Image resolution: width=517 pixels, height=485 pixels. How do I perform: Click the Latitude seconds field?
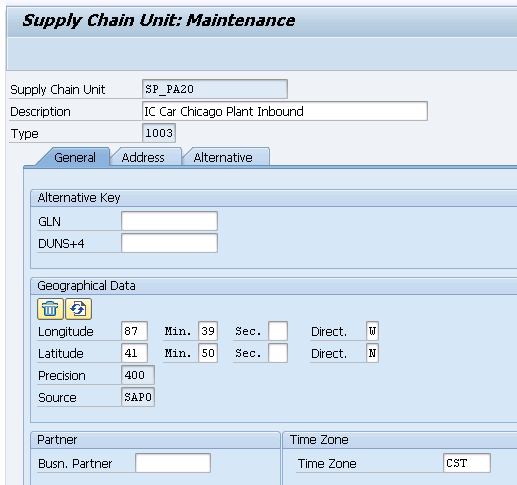[x=278, y=353]
